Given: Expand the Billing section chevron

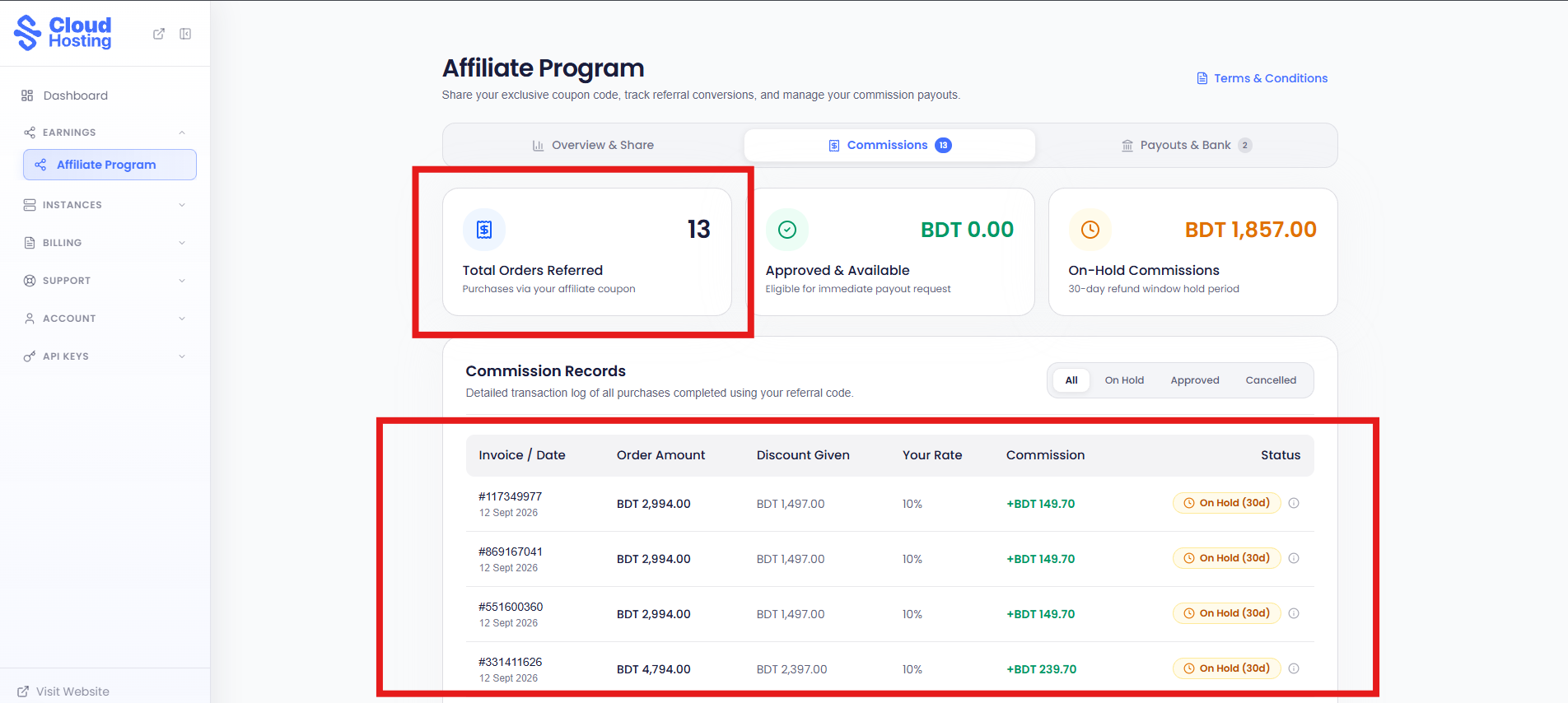Looking at the screenshot, I should pyautogui.click(x=182, y=243).
